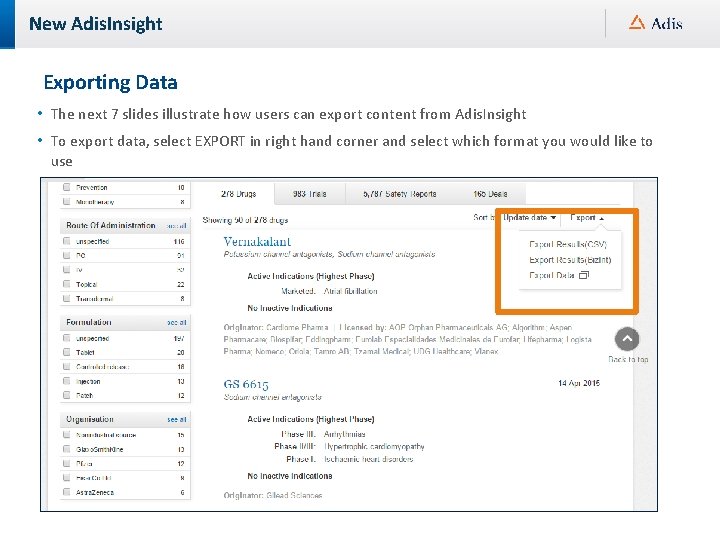Click 'Hypertrophic cardiomyopathy' indication text

pos(374,446)
